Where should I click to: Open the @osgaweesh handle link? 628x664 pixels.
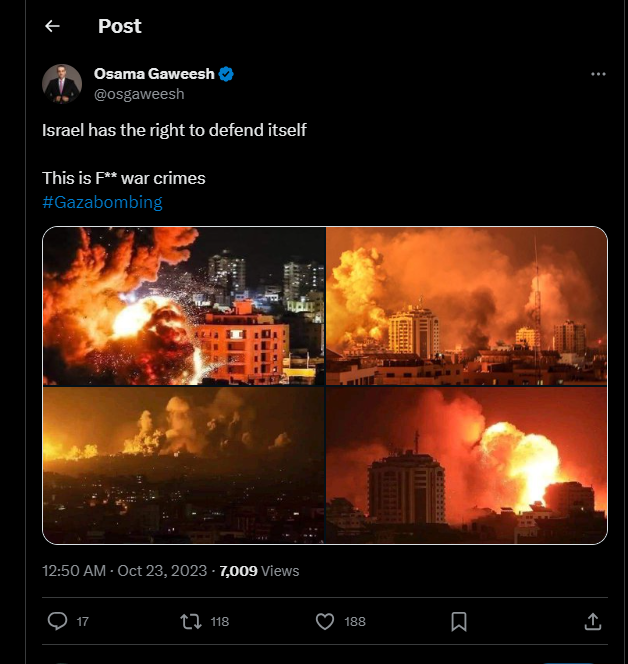pos(139,93)
